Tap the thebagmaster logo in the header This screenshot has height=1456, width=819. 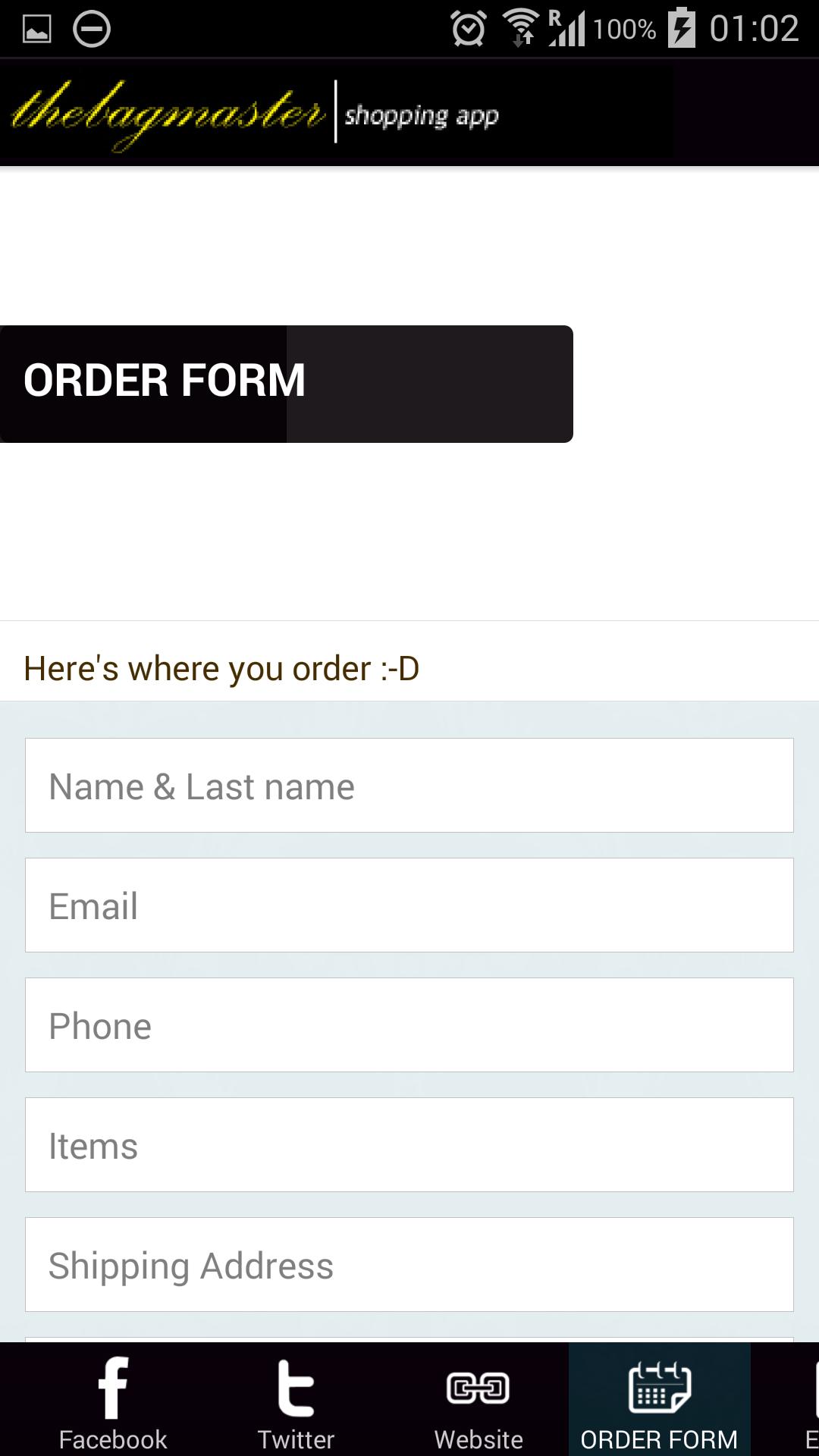(x=167, y=112)
